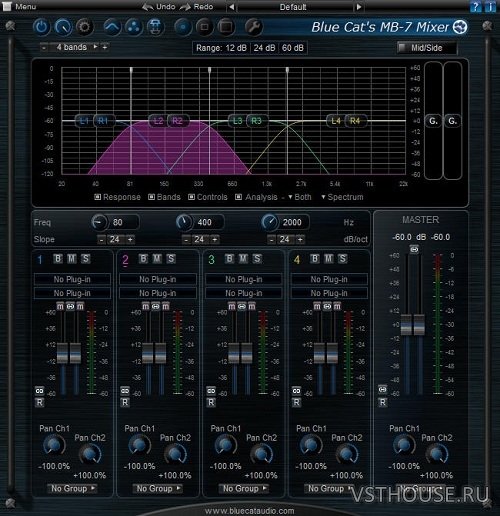This screenshot has height=516, width=500.
Task: Click band 2 first No Plug-in slot
Action: point(158,279)
